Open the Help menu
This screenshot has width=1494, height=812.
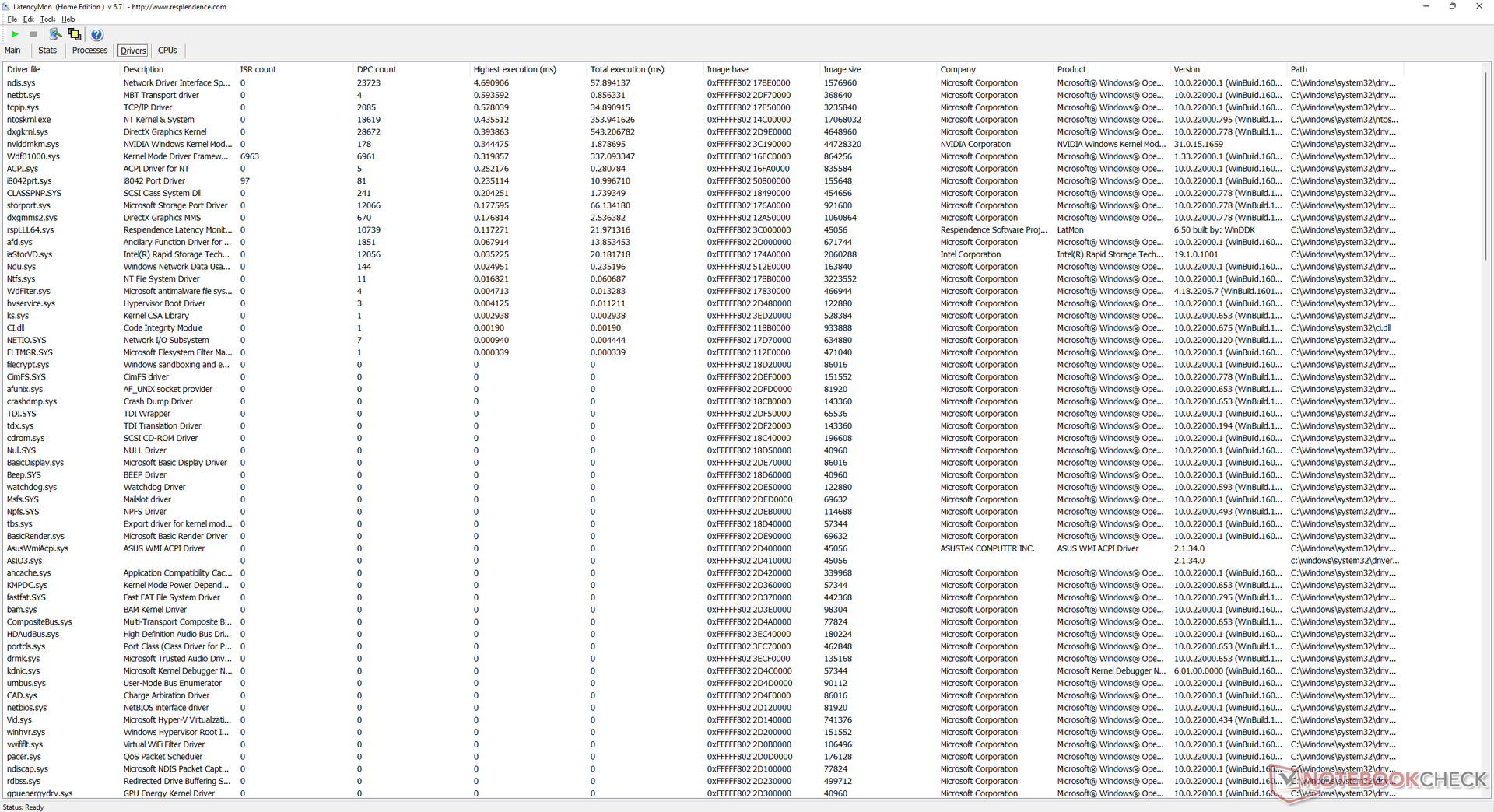[x=68, y=19]
